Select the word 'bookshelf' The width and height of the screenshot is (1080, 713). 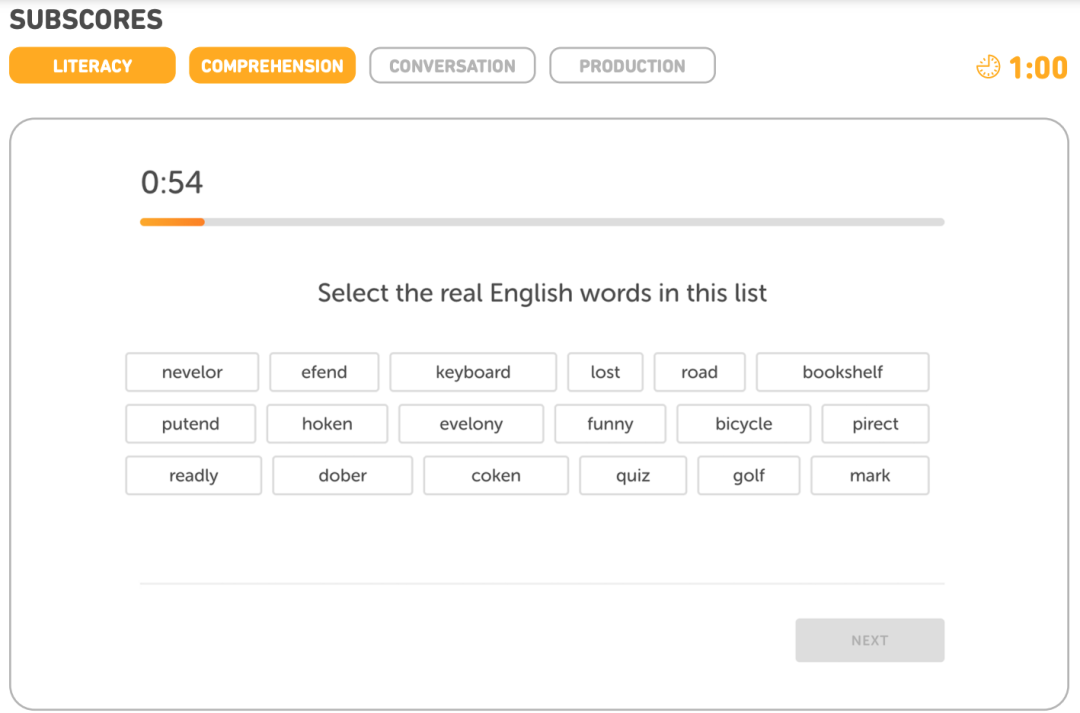842,372
